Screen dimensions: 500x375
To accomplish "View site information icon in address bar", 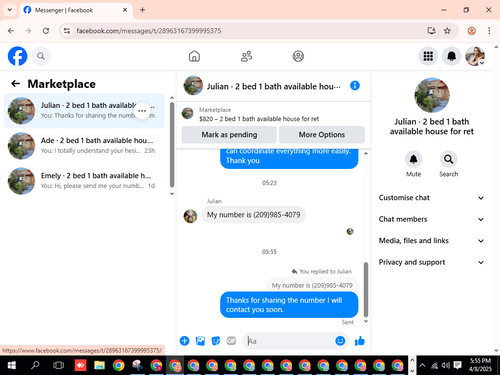I will pos(67,31).
